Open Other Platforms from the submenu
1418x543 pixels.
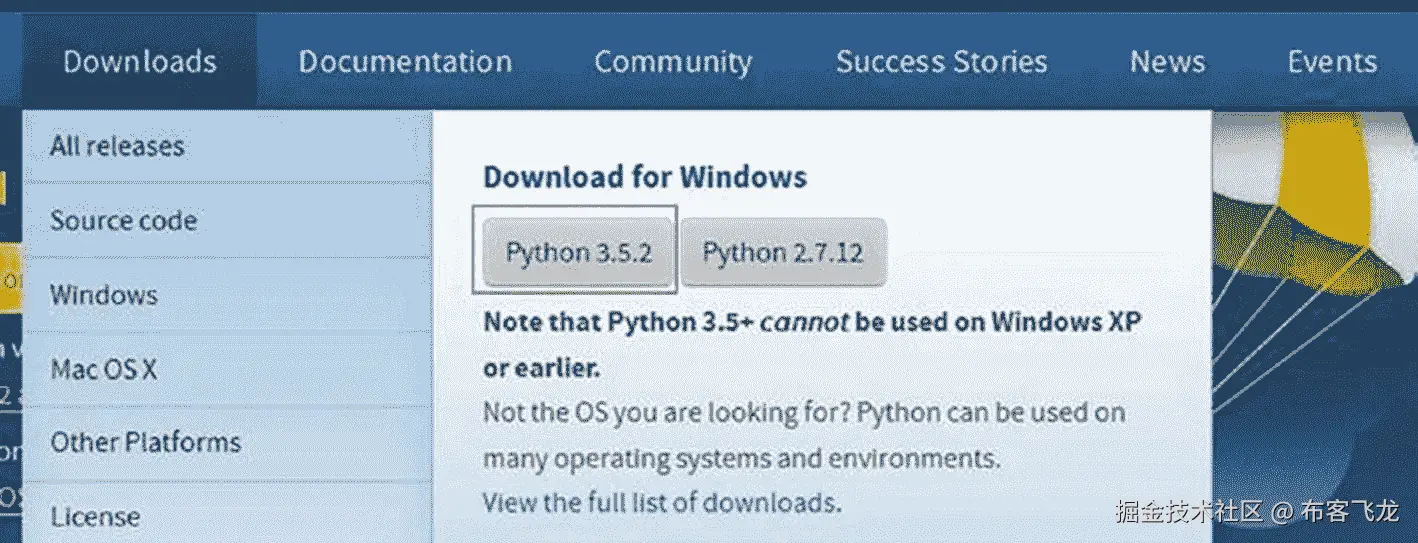coord(146,442)
